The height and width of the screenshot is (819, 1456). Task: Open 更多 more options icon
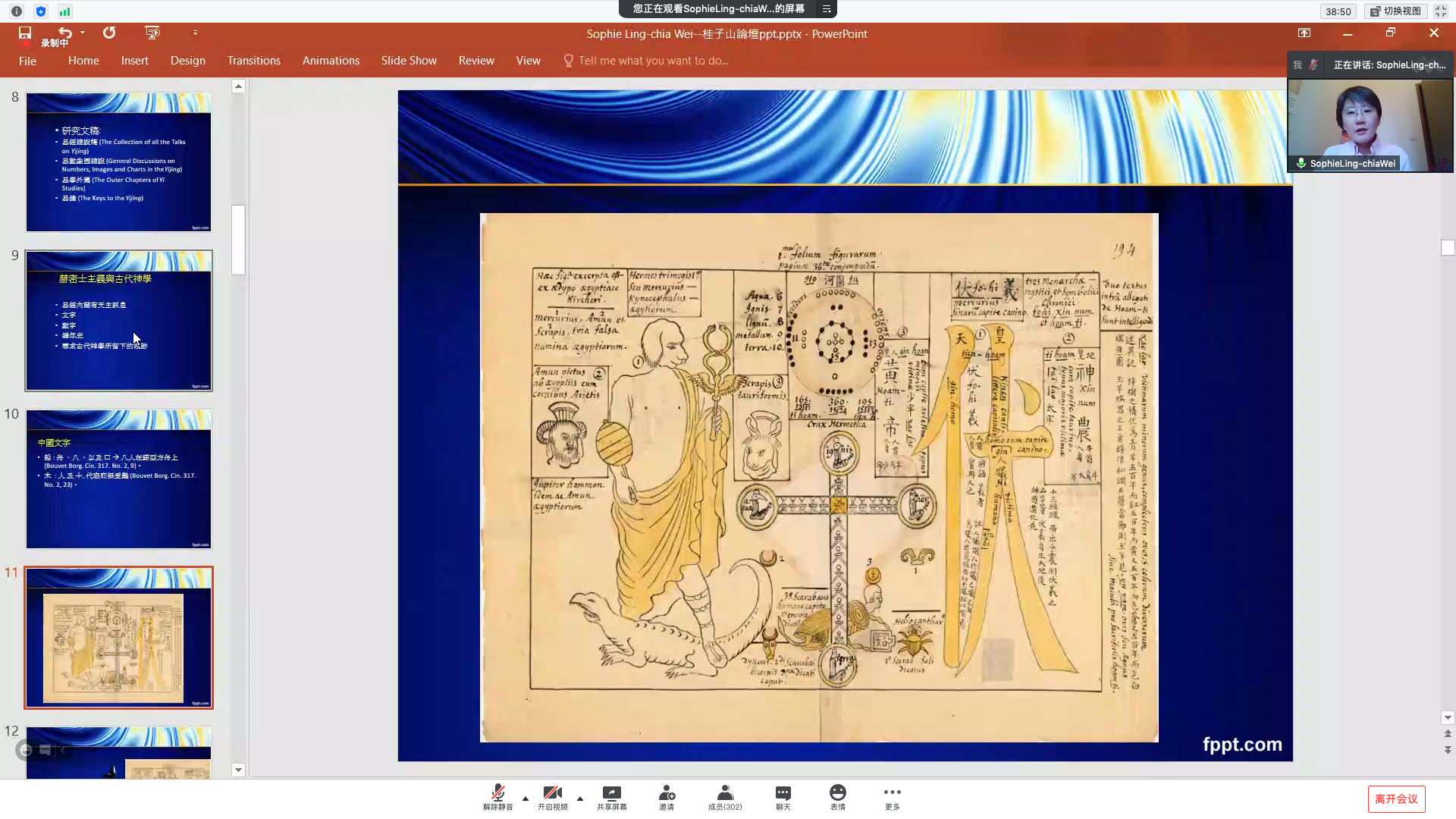pos(893,793)
